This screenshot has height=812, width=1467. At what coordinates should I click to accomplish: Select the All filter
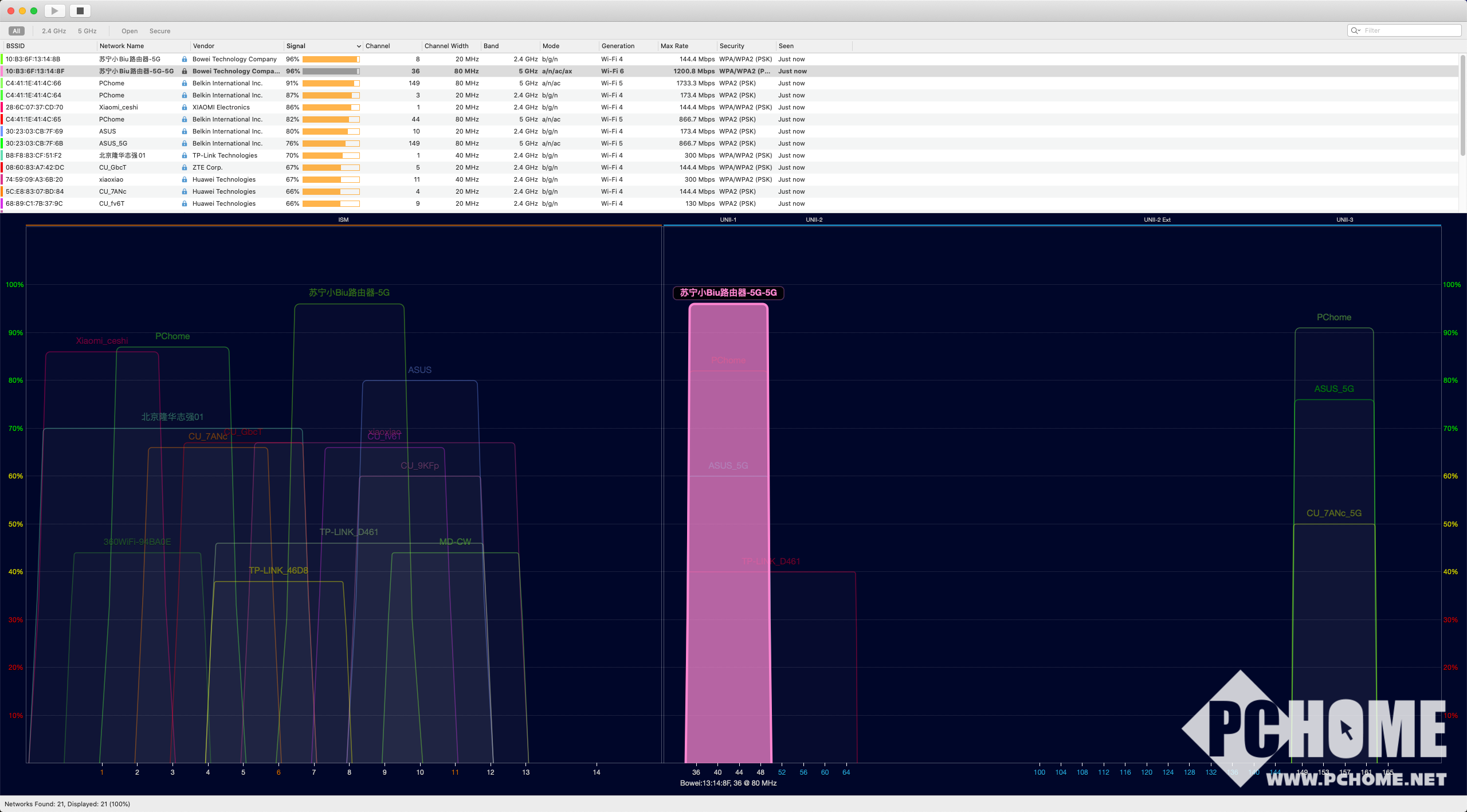16,31
